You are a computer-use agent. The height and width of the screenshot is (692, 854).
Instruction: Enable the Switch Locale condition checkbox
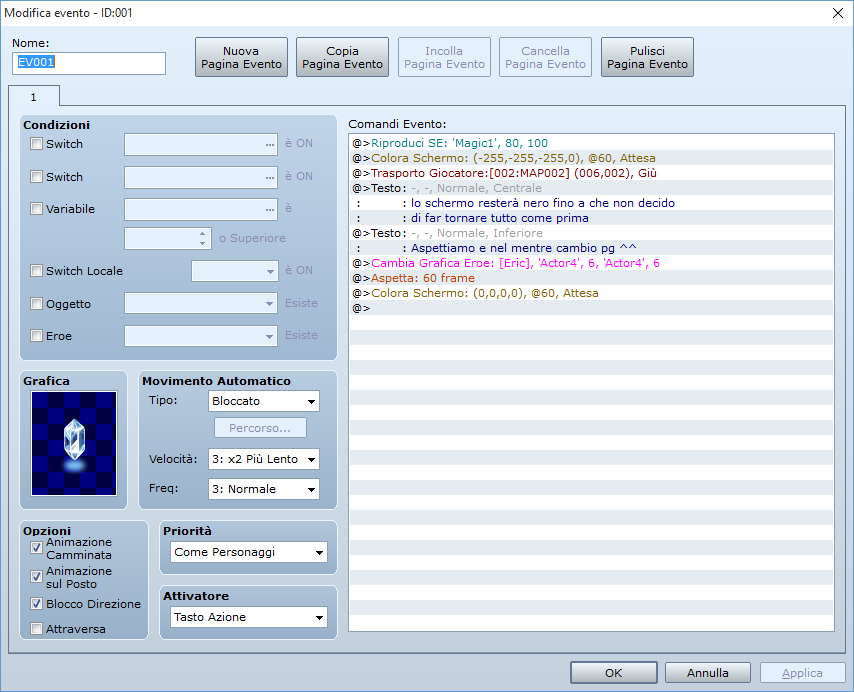pyautogui.click(x=36, y=271)
